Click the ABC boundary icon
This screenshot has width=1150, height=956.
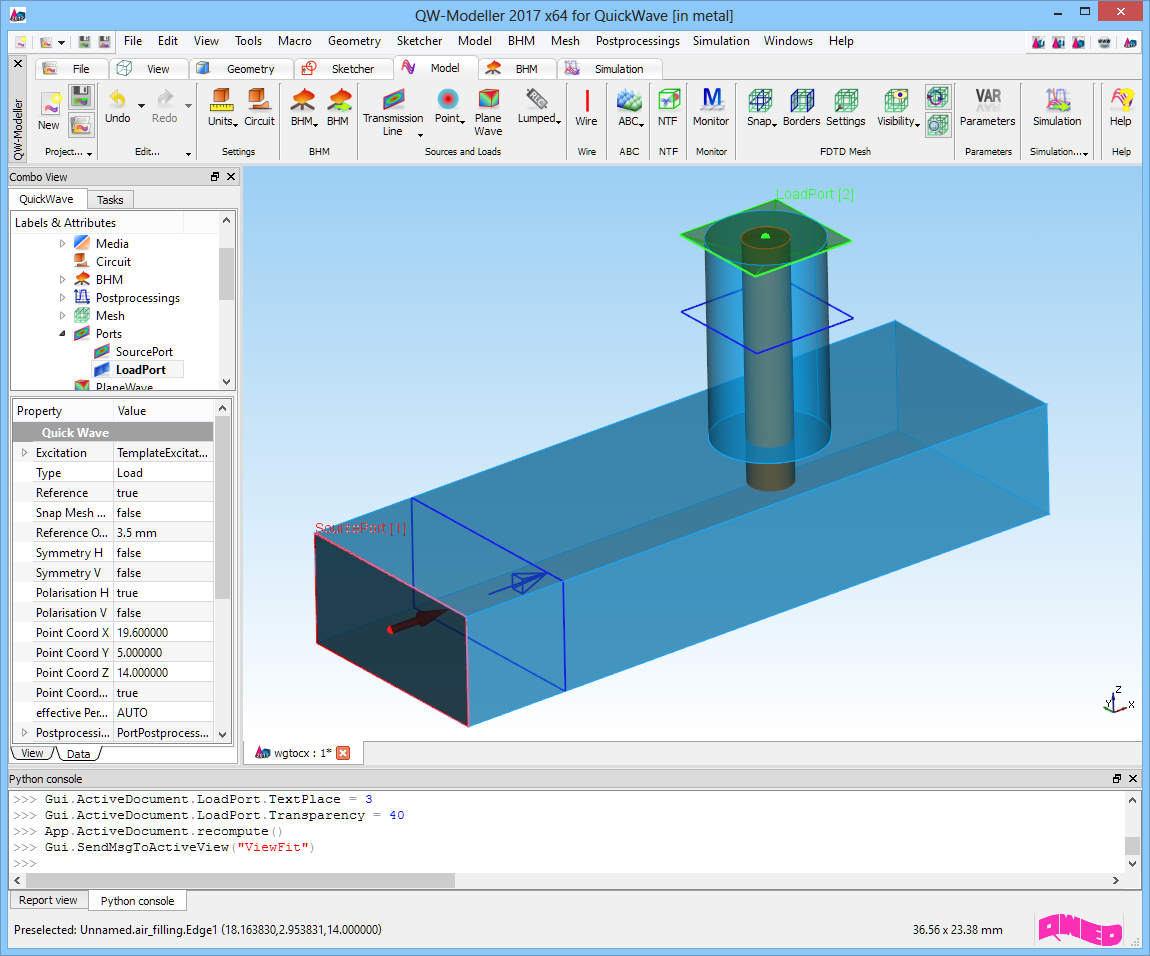[x=629, y=99]
